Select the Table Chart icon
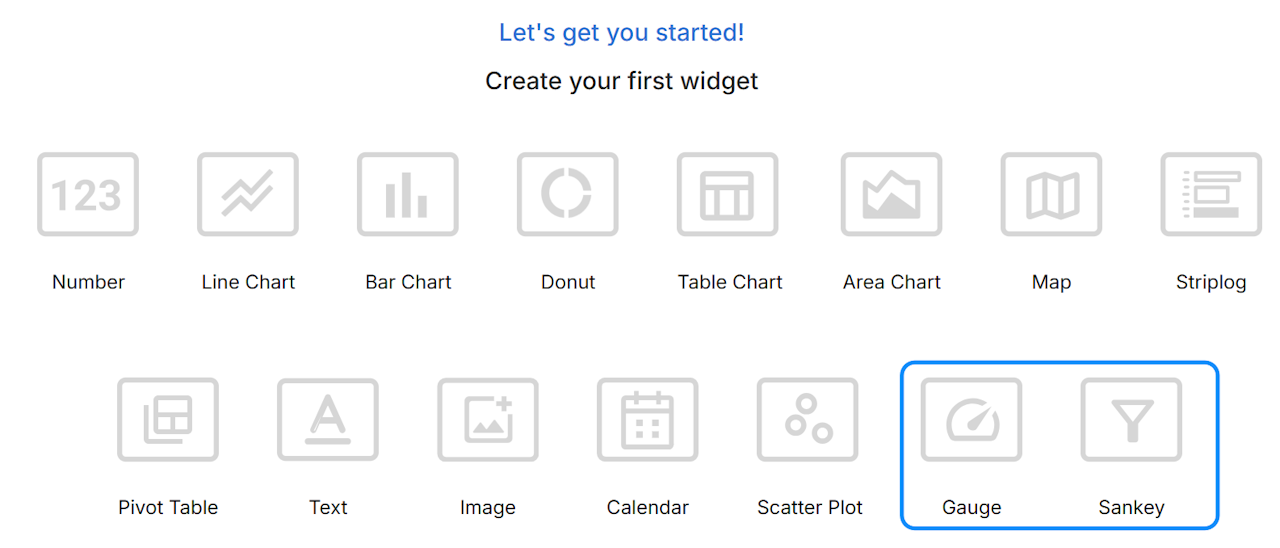This screenshot has width=1280, height=548. coord(728,195)
